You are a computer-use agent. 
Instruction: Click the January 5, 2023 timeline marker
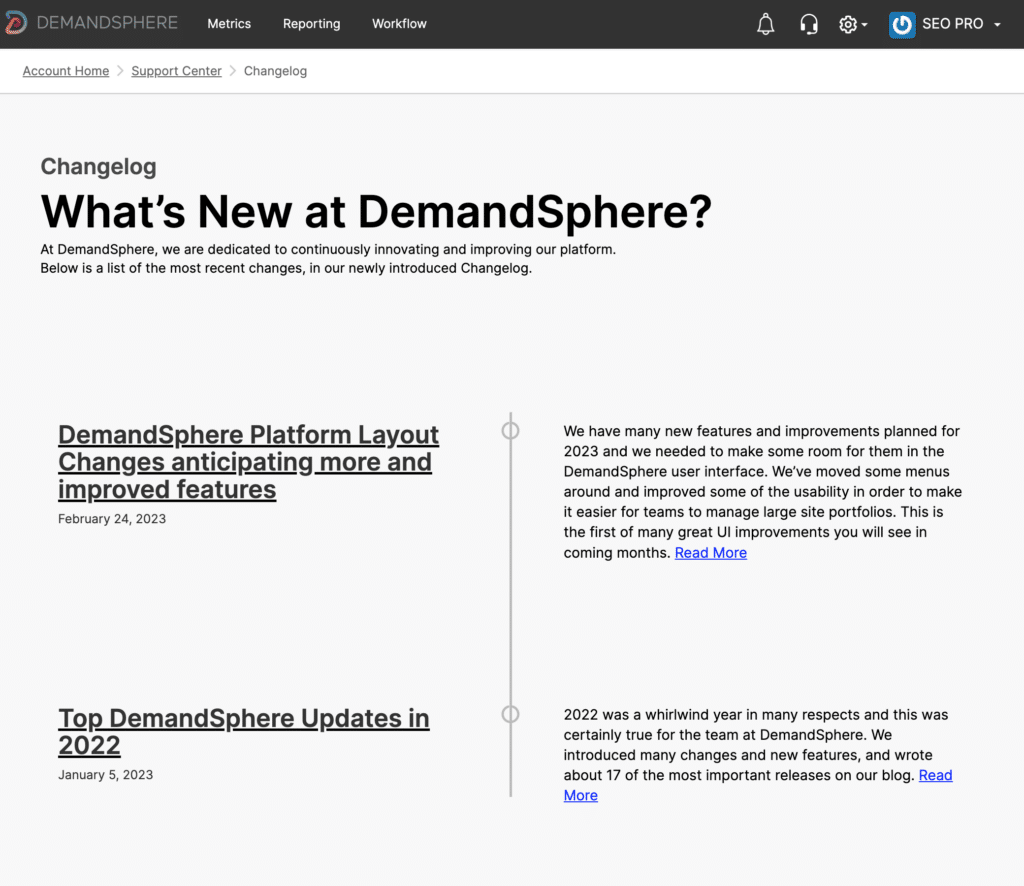coord(511,714)
